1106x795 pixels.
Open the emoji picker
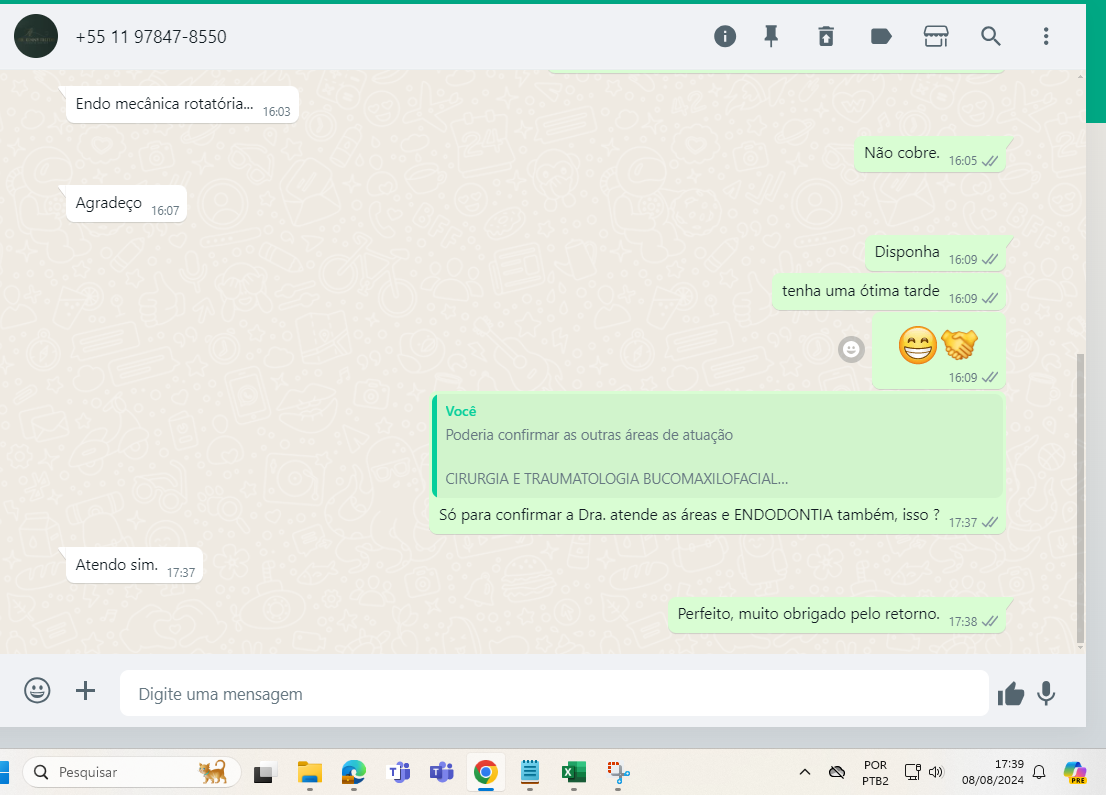point(37,690)
